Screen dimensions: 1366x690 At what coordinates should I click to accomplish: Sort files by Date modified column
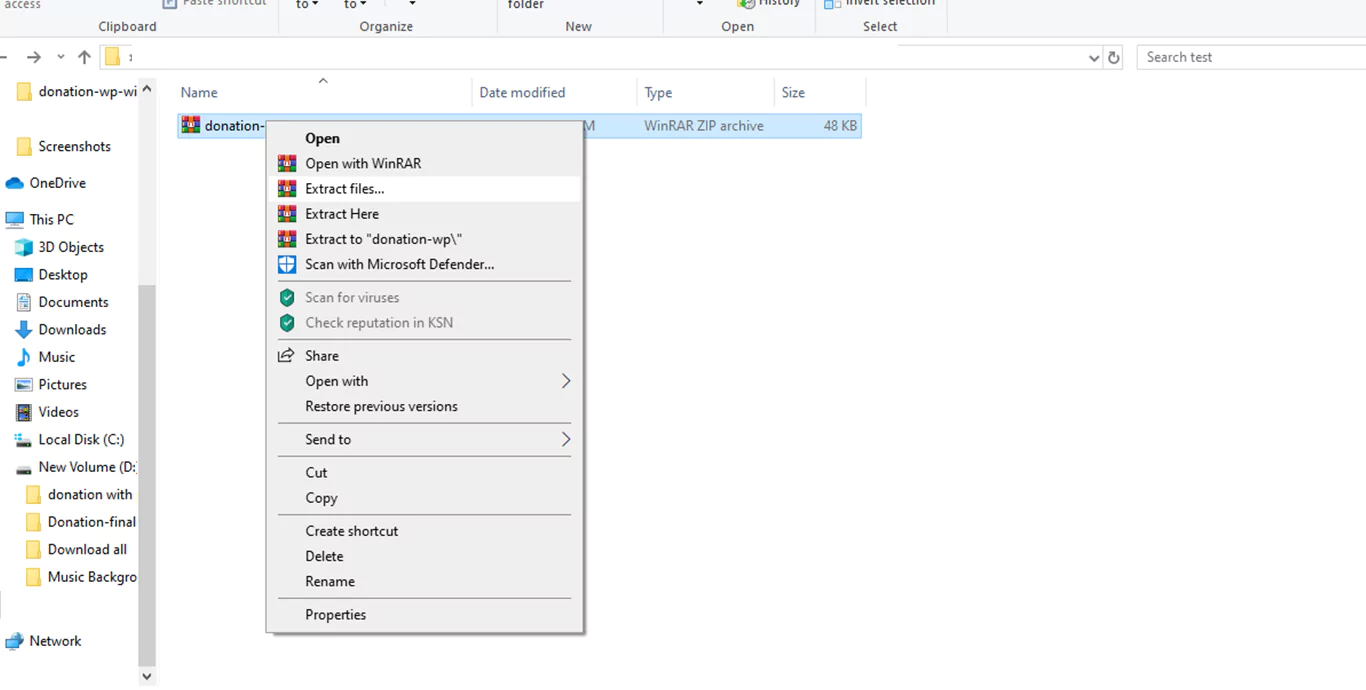[x=522, y=93]
